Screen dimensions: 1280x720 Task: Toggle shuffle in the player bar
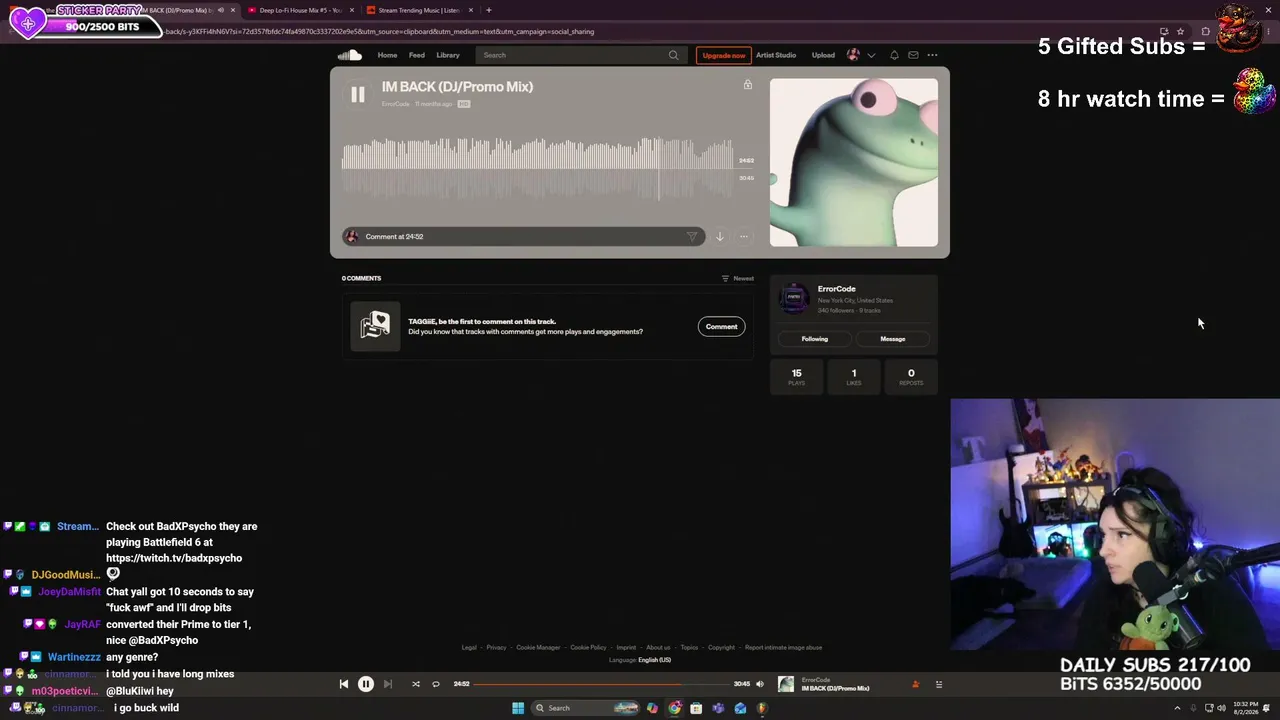tap(416, 684)
